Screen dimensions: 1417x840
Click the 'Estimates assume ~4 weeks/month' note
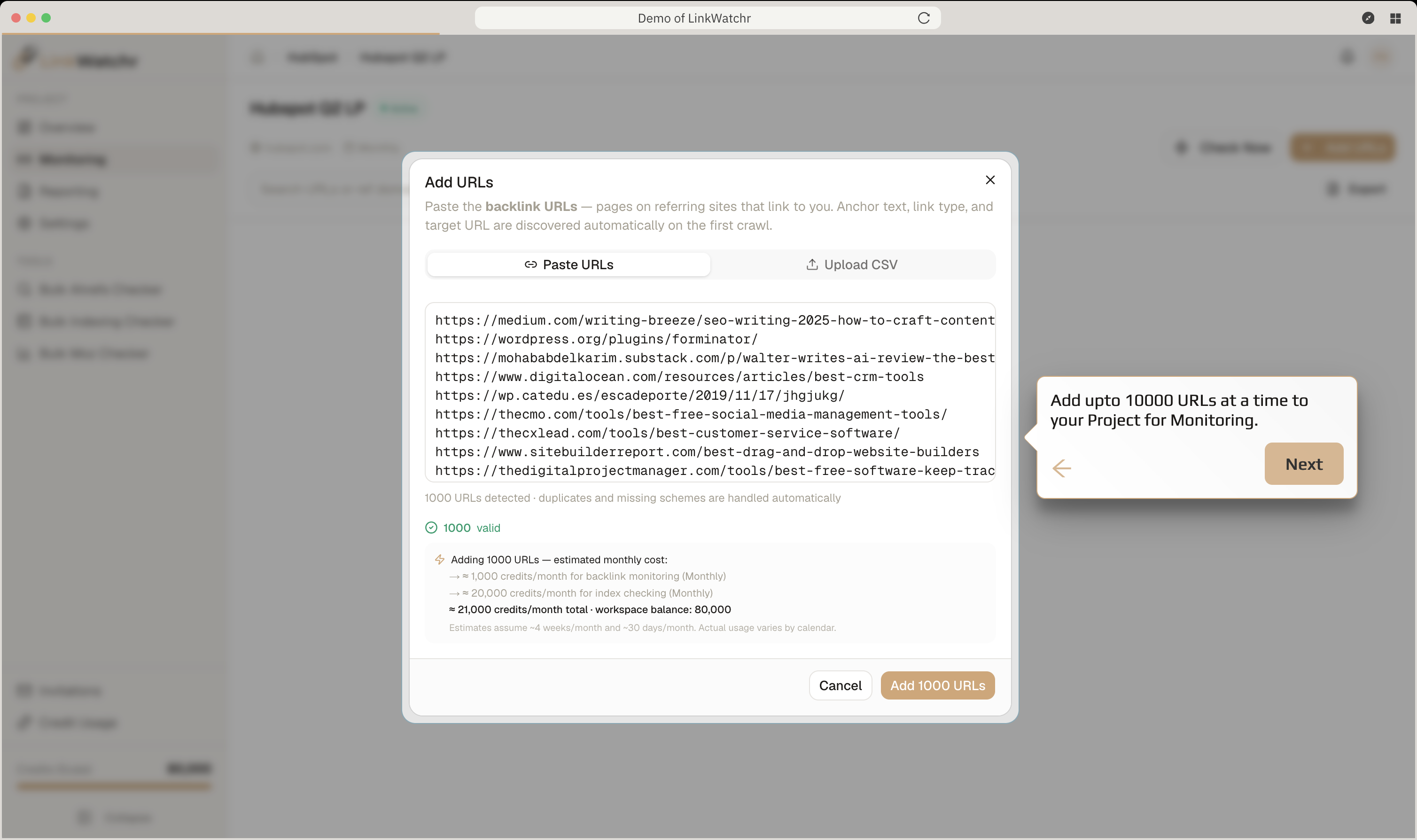point(642,628)
